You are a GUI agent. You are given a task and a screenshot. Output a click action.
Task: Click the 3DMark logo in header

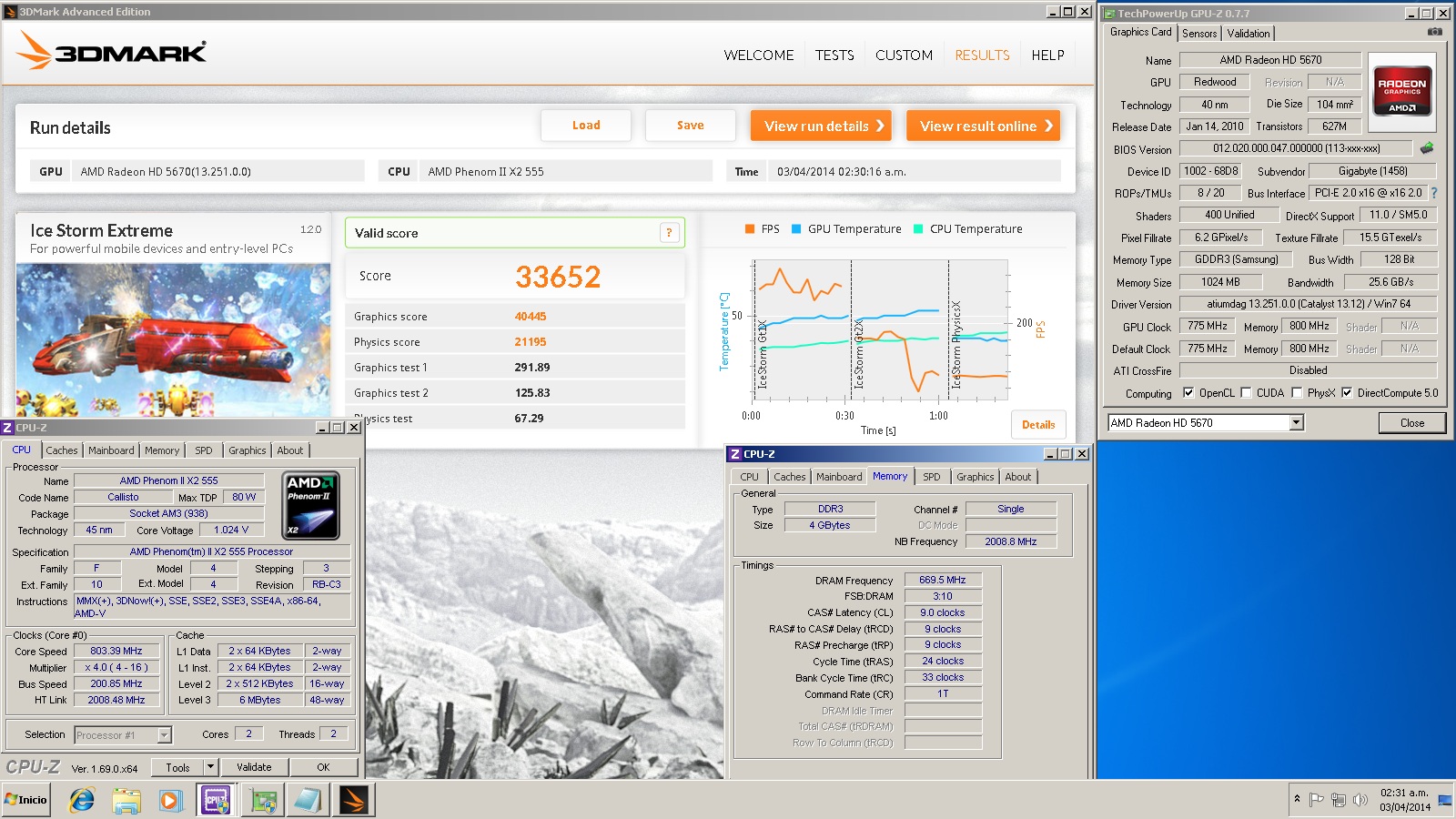112,51
